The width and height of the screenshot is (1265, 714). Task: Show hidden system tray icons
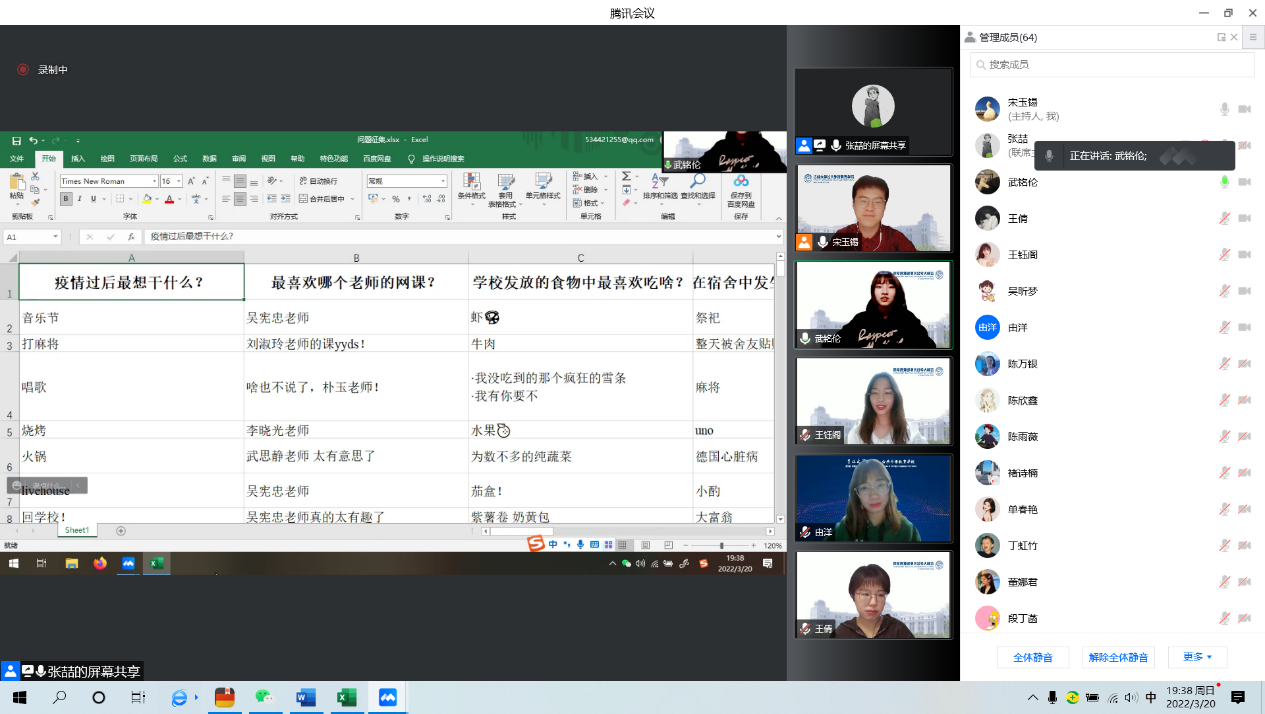coord(1033,697)
